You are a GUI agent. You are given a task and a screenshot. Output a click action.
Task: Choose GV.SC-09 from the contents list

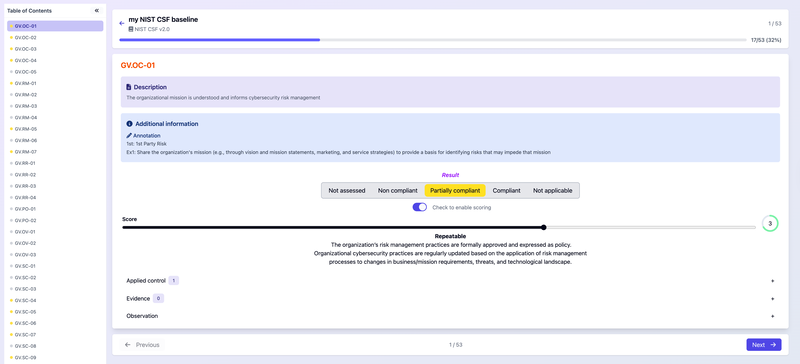26,357
